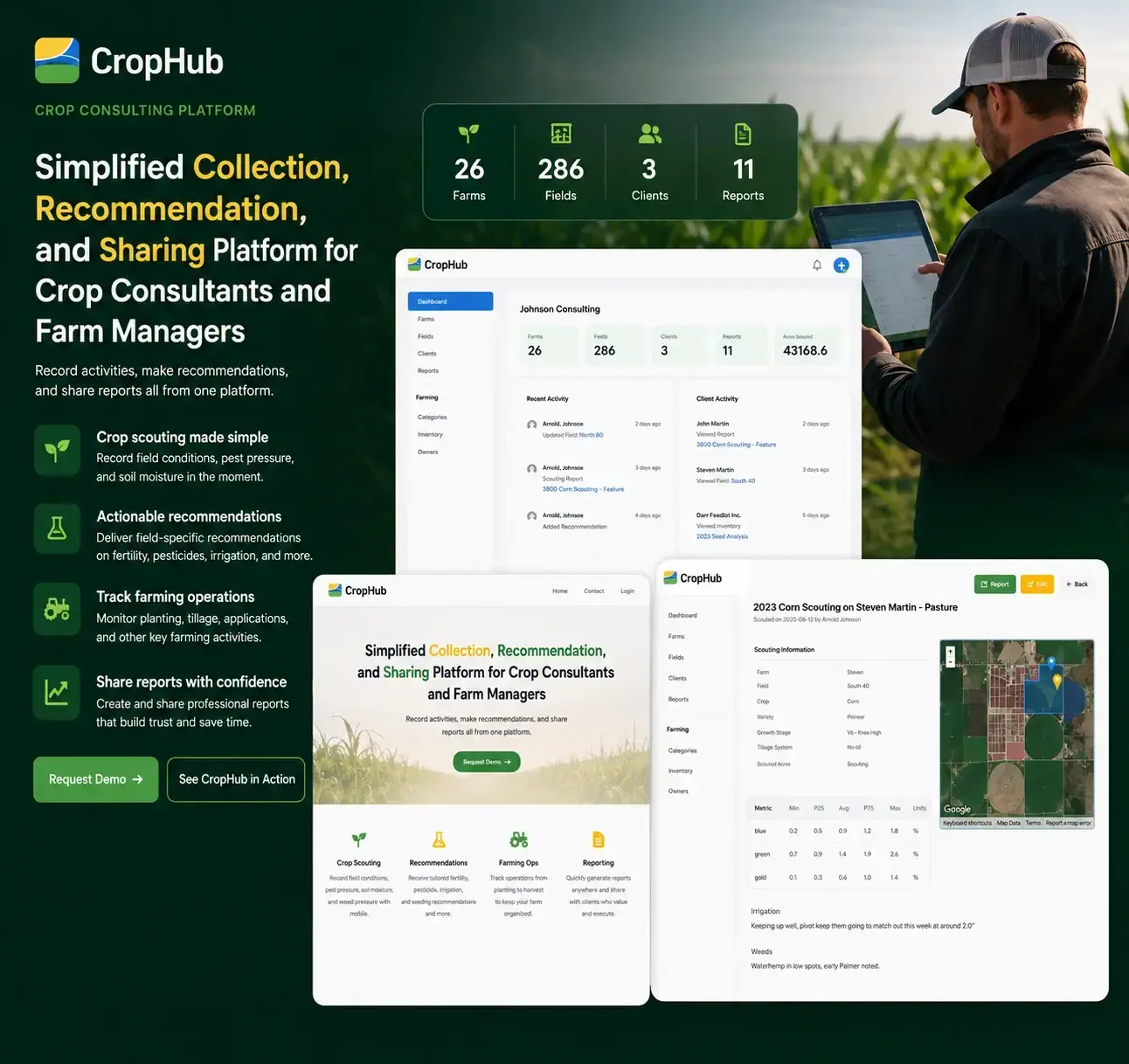Click the 'blue' row in metrics table
This screenshot has height=1064, width=1129.
tap(840, 831)
